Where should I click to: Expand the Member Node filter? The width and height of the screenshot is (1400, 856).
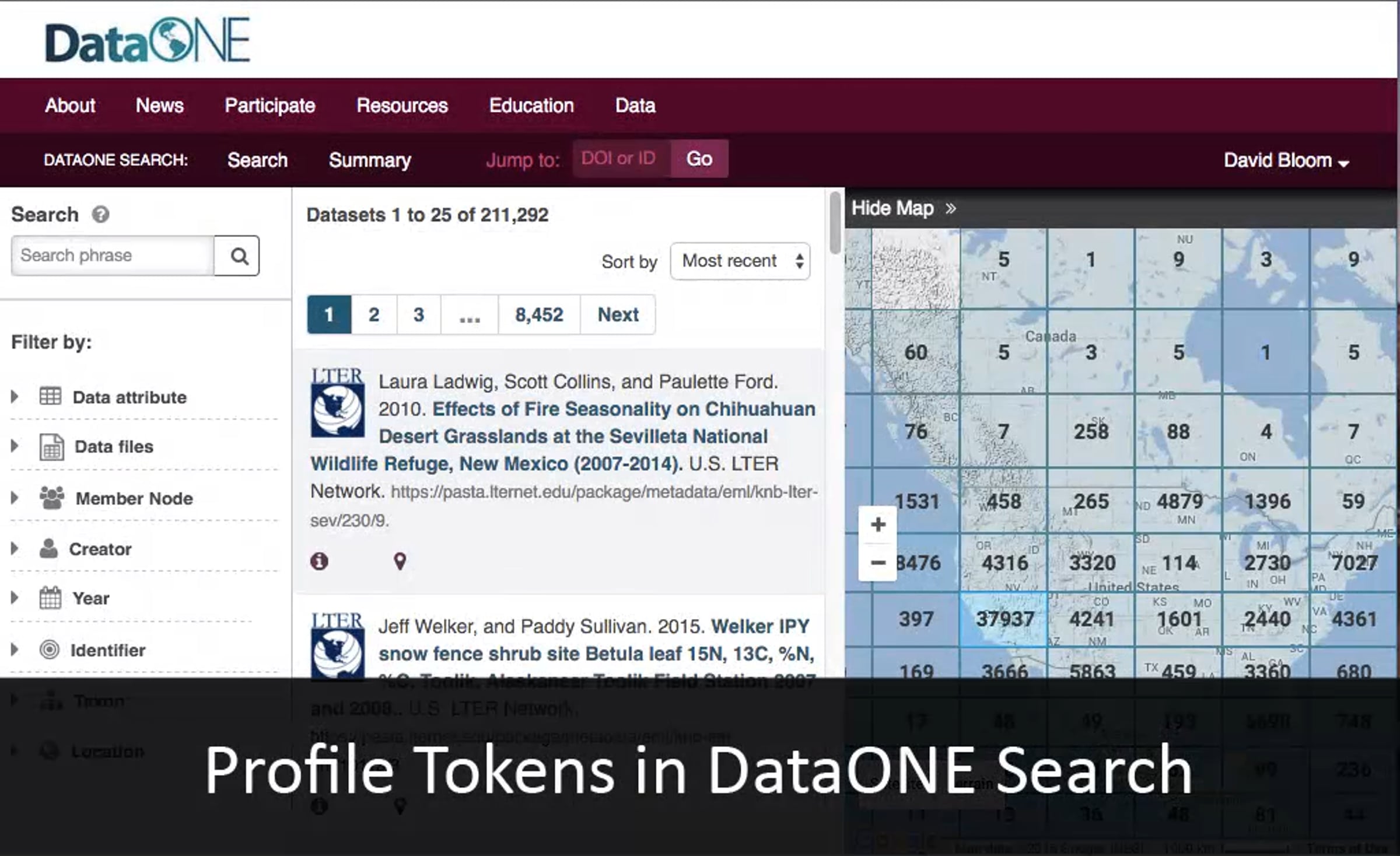click(x=134, y=498)
